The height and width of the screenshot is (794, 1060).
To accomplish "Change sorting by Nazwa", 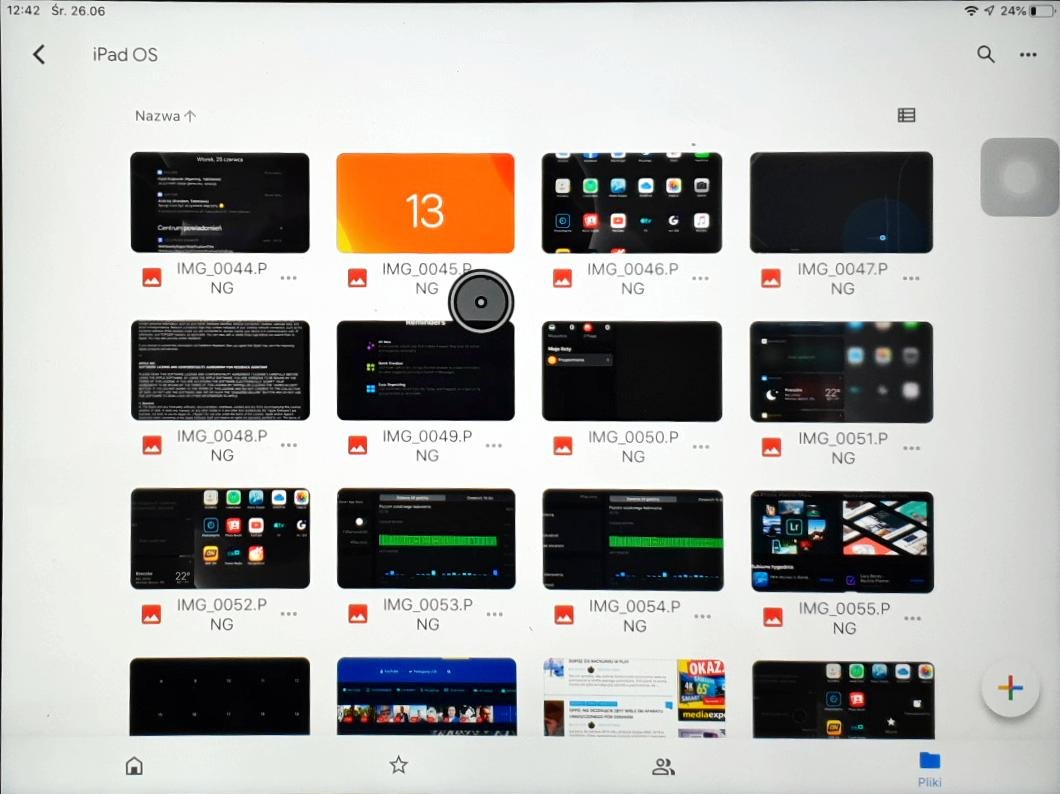I will [166, 116].
